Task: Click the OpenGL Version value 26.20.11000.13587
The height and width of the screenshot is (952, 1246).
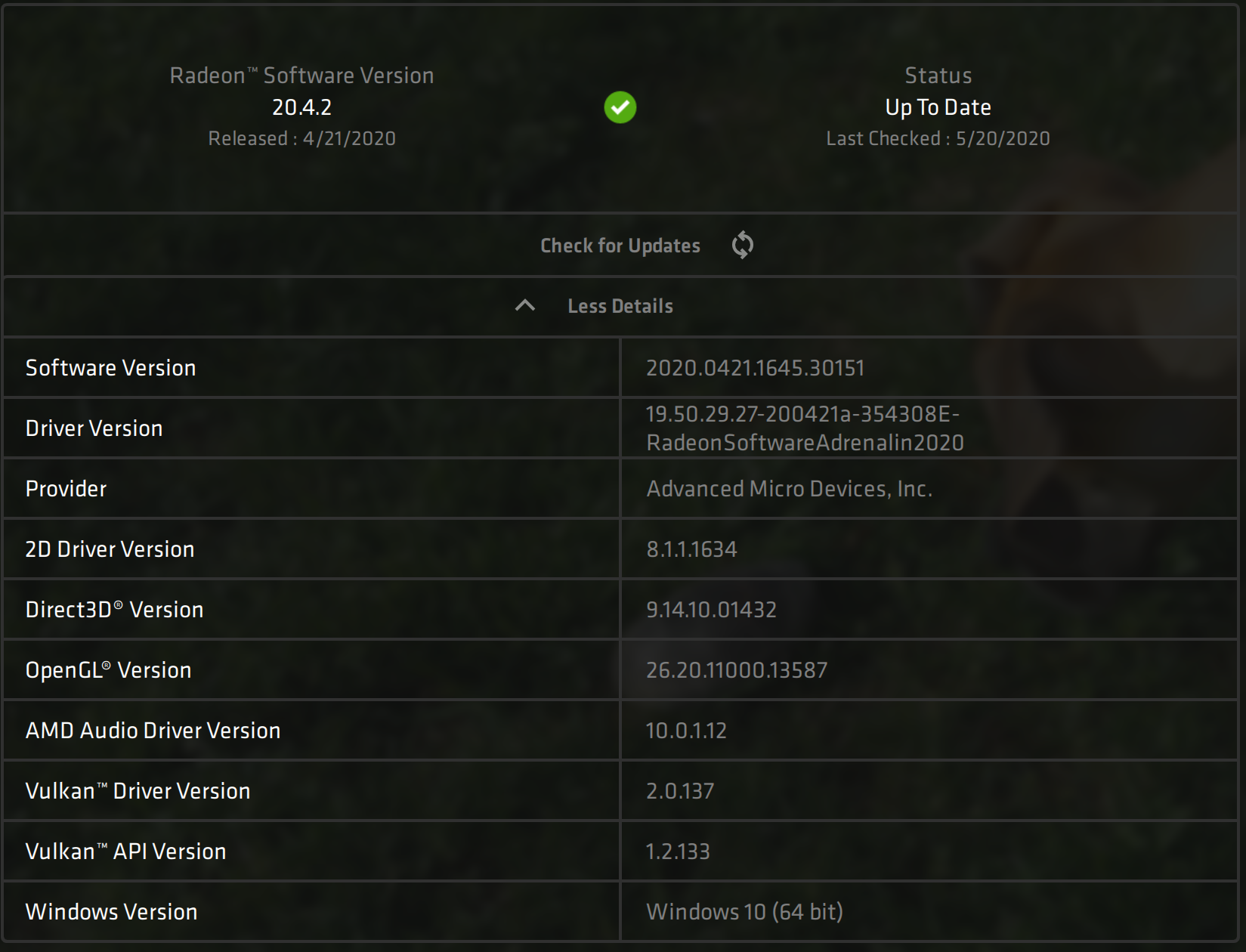Action: (737, 670)
